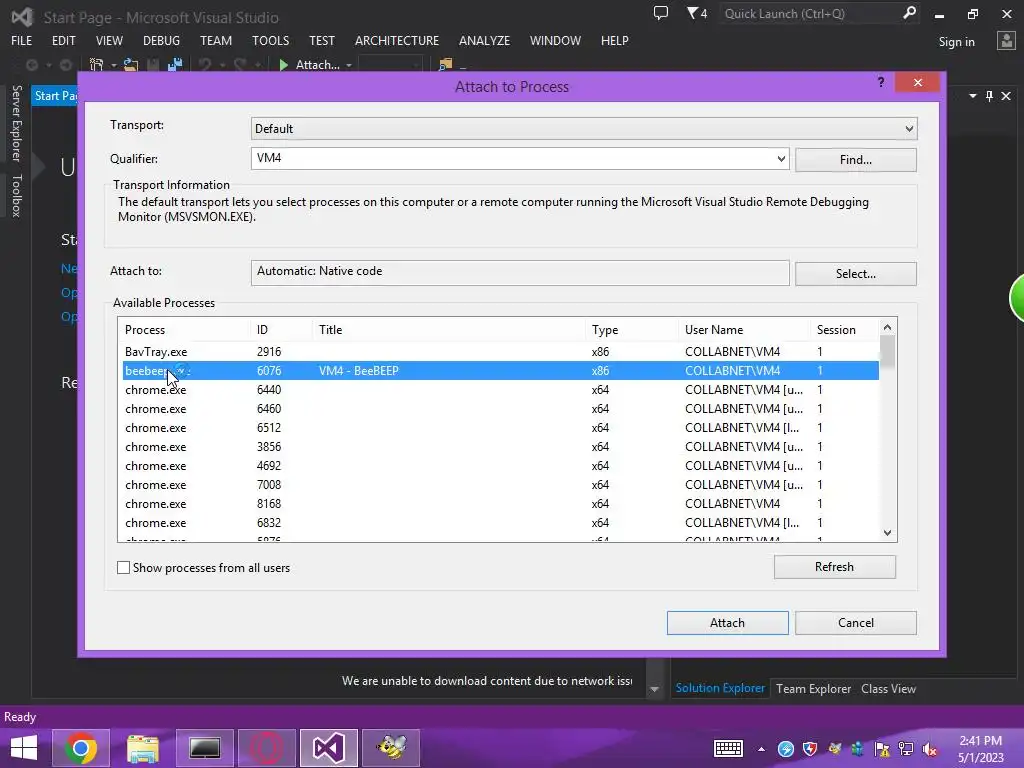Click the Select... button
The width and height of the screenshot is (1024, 768).
tap(856, 274)
